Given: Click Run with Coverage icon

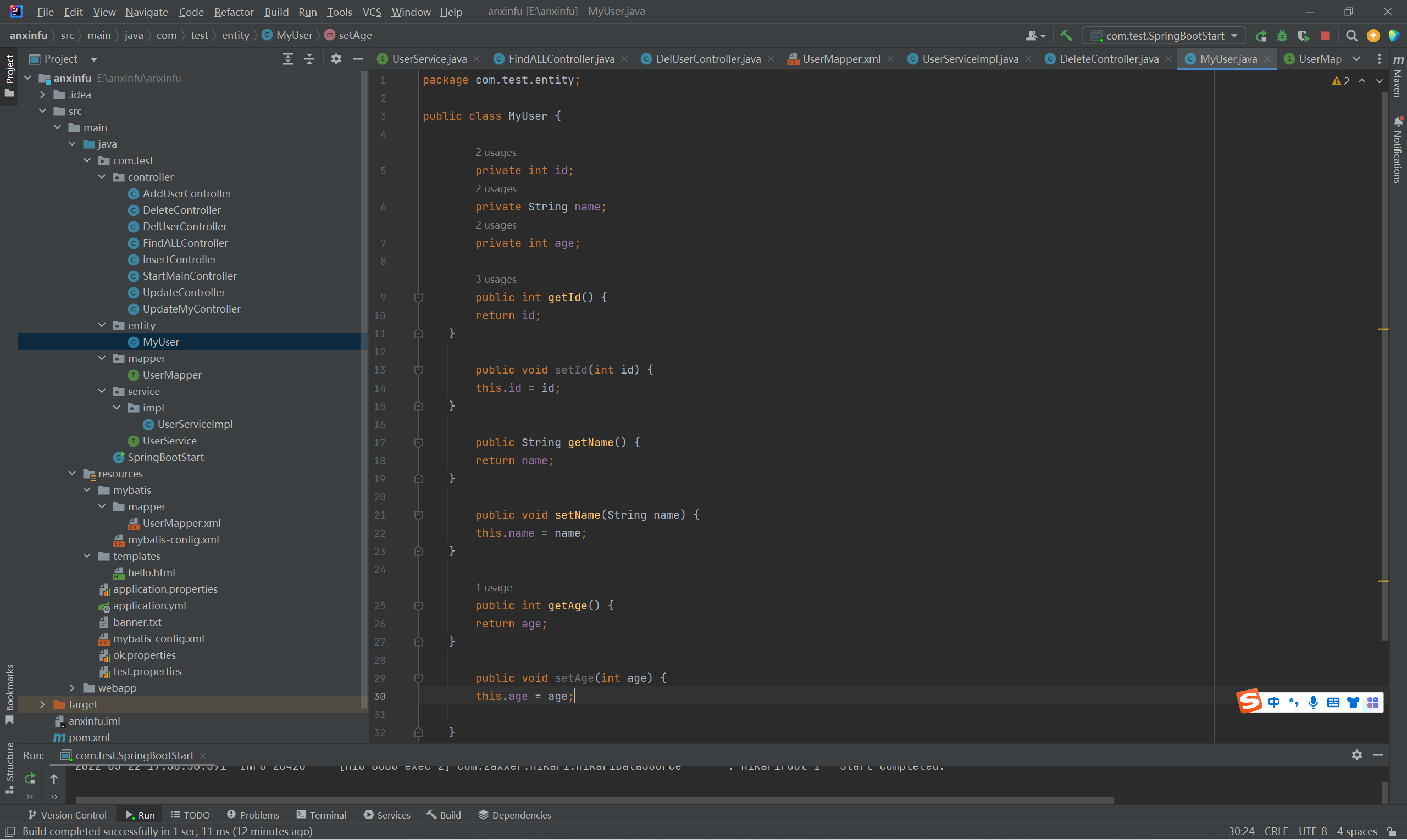Looking at the screenshot, I should point(1303,36).
